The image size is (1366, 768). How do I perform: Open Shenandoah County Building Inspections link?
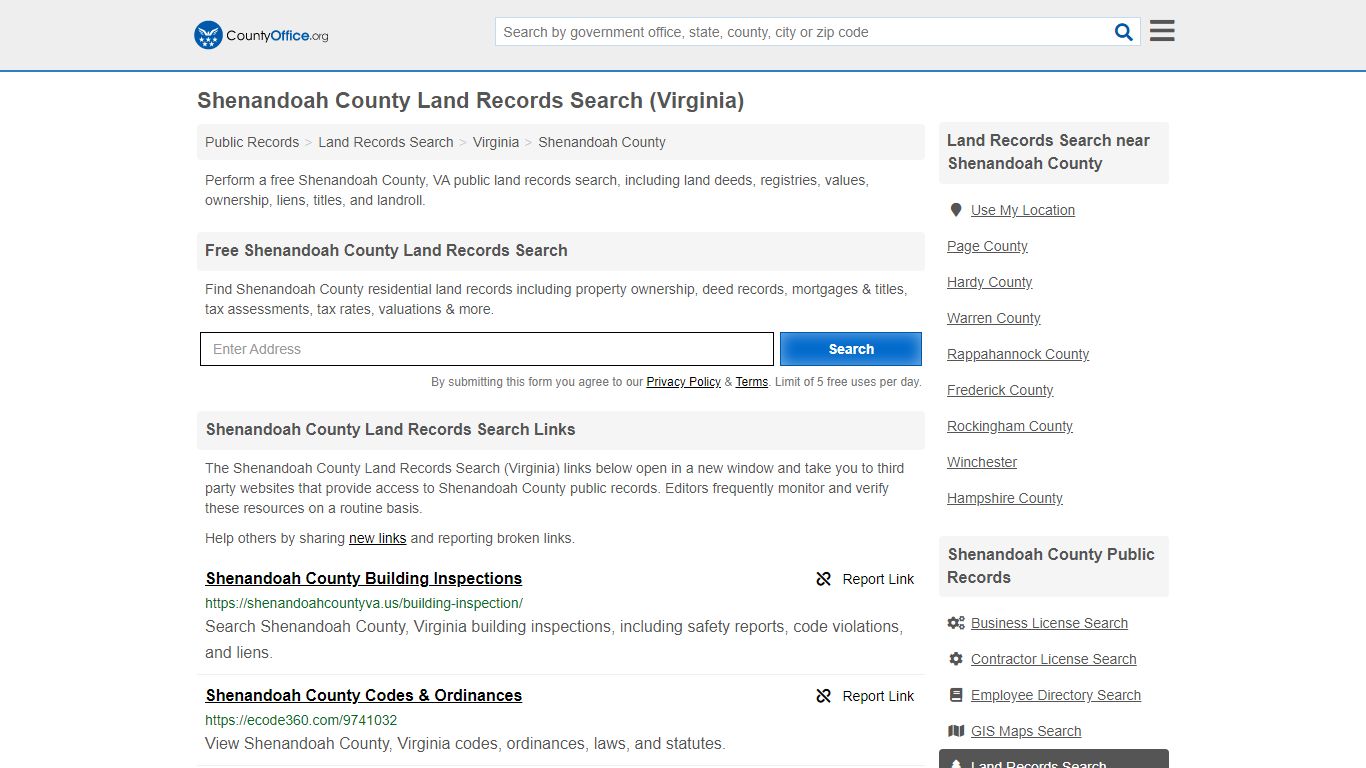click(364, 578)
